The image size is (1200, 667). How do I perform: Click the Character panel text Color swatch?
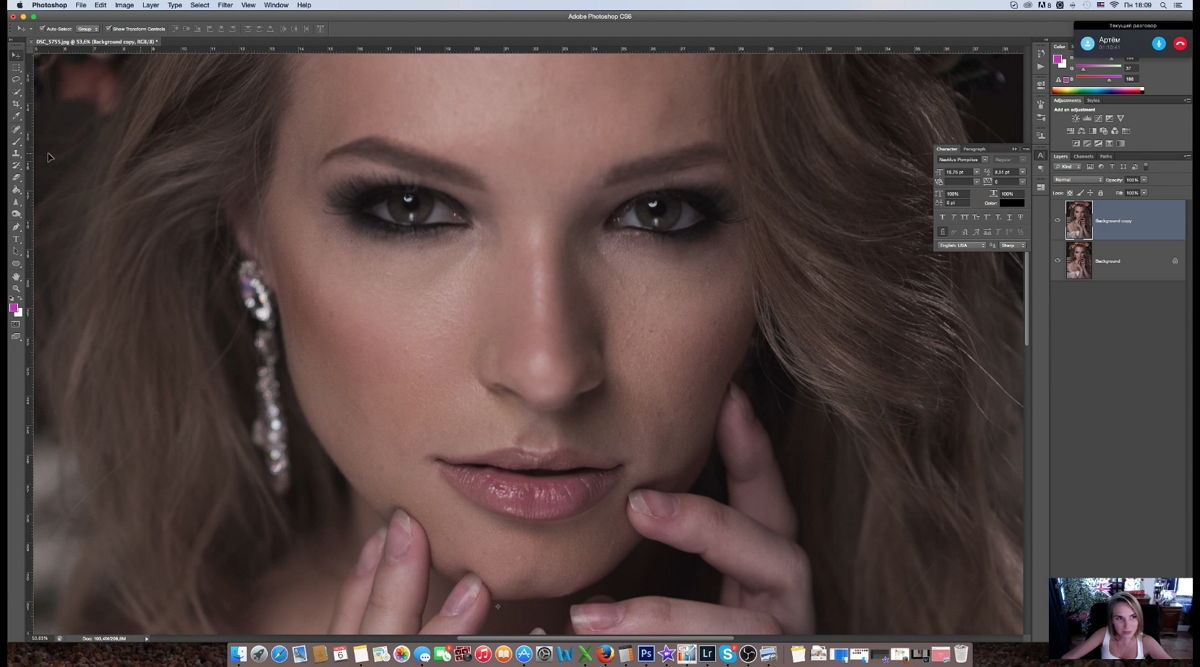point(1012,203)
